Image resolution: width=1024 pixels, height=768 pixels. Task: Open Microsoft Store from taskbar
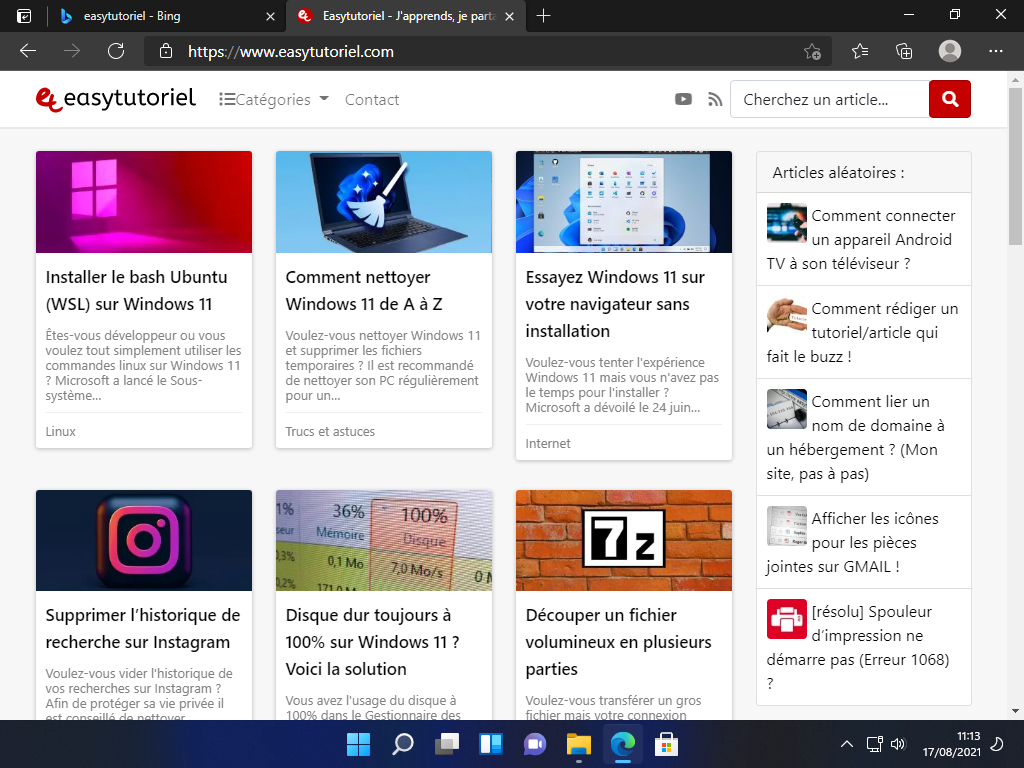(667, 744)
